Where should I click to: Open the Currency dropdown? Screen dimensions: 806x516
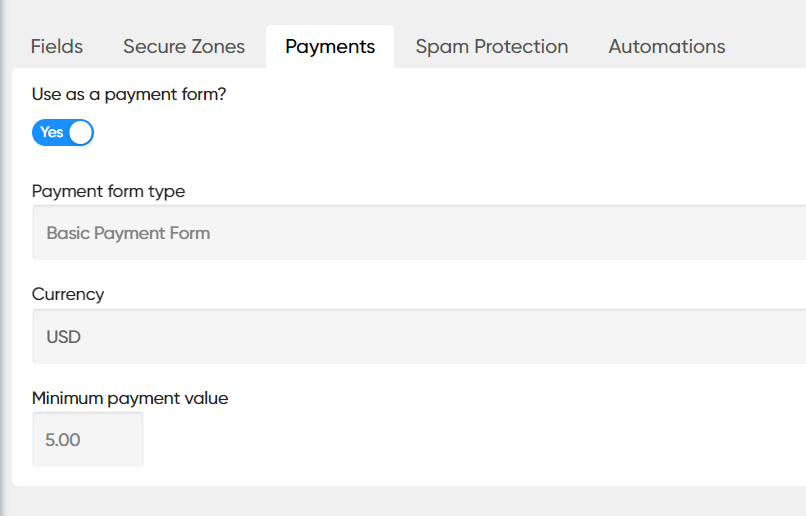(419, 336)
